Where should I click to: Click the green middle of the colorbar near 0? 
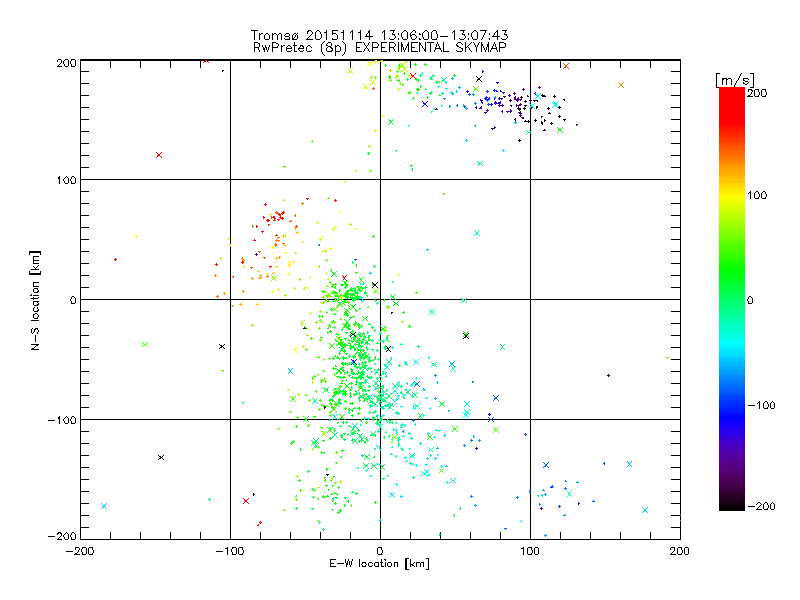tap(732, 299)
